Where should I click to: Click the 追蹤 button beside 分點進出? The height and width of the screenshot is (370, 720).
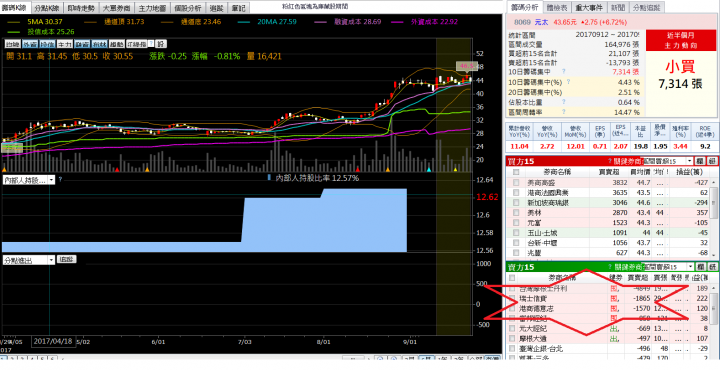tap(67, 259)
